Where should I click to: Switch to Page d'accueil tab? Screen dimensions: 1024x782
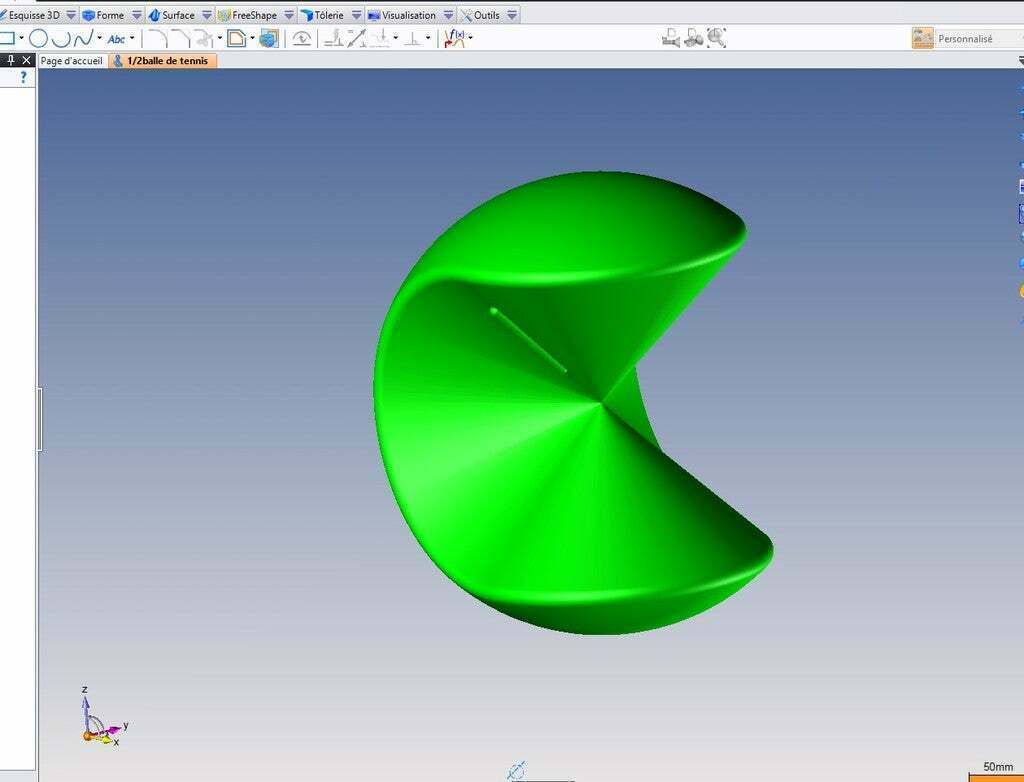click(72, 61)
